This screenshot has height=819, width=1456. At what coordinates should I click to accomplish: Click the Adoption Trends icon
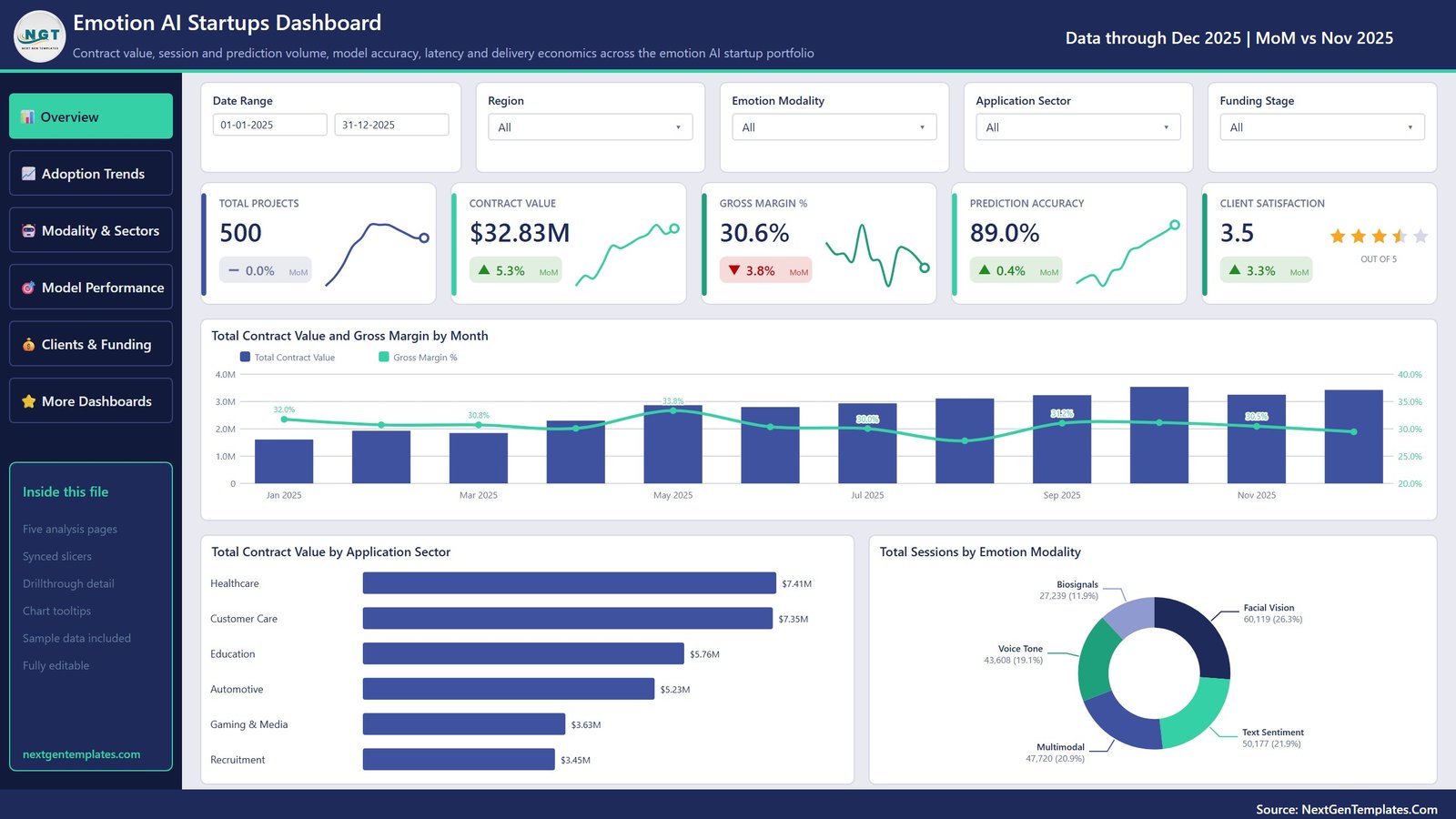[28, 174]
